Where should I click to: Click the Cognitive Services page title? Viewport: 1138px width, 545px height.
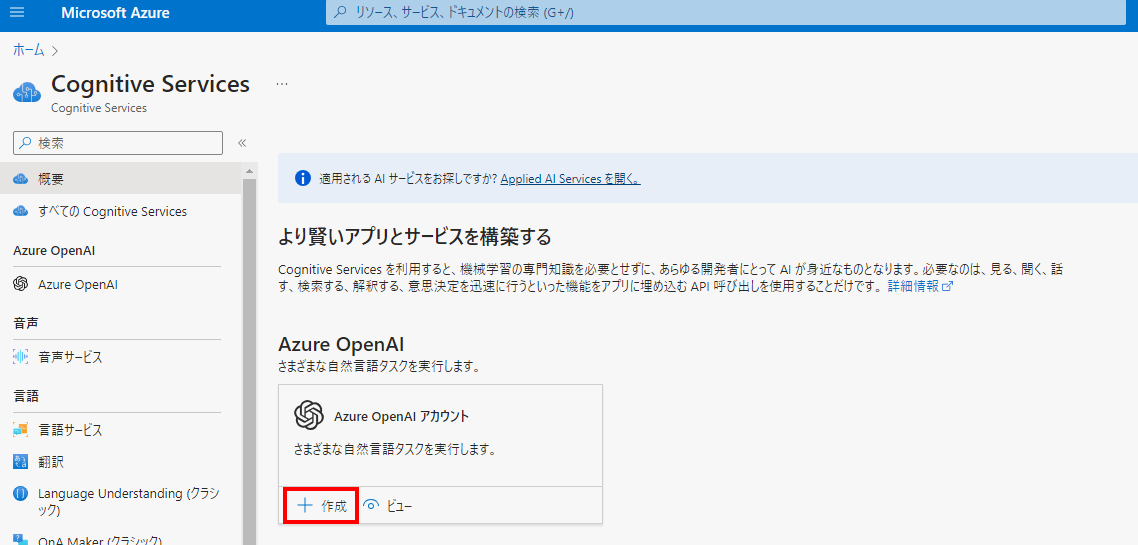click(x=150, y=84)
